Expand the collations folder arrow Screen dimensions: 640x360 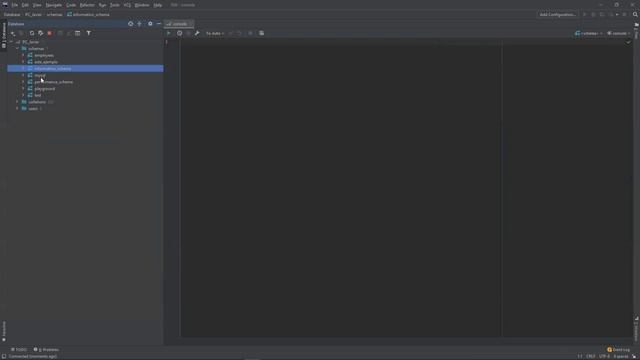[17, 102]
